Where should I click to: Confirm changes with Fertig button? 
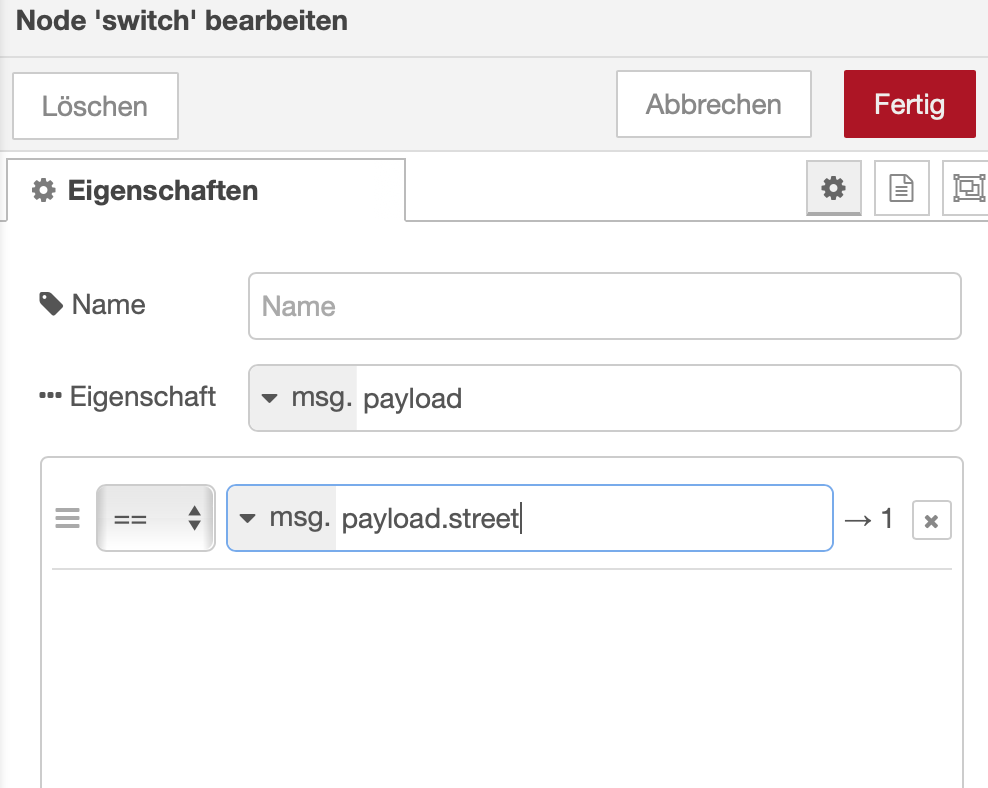point(909,104)
